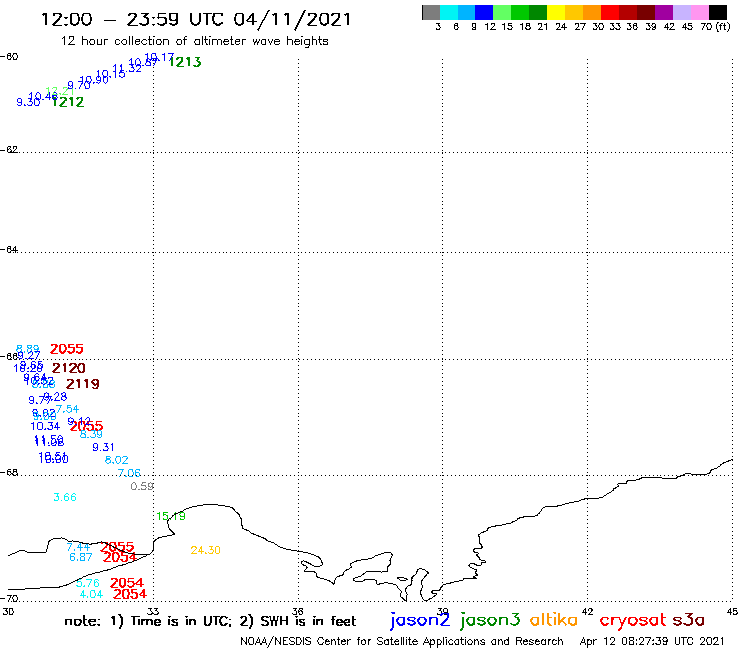
Task: Click the red 2054 label beside 5.76
Action: point(126,583)
